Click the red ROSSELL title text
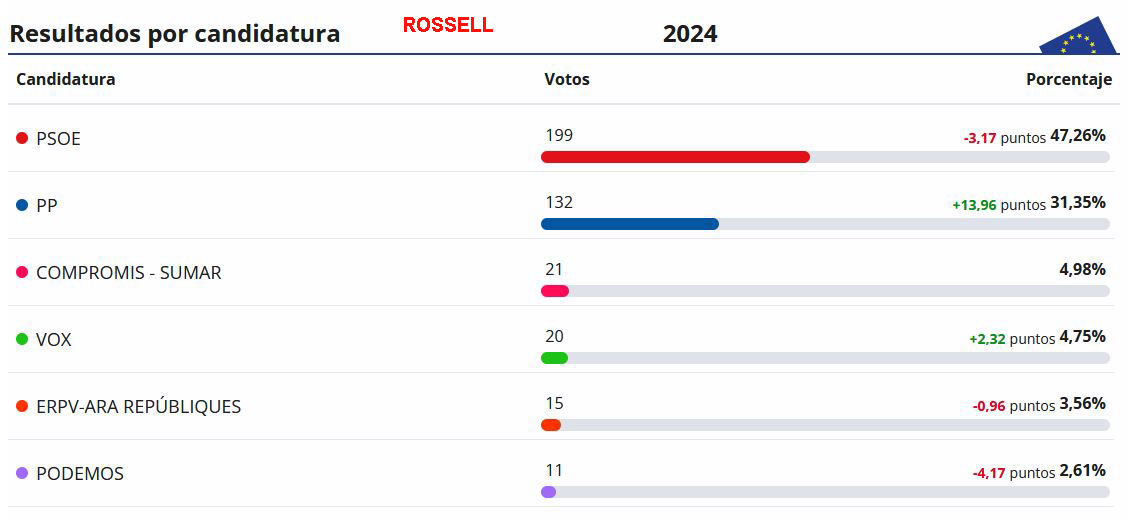This screenshot has width=1127, height=521. pos(448,25)
